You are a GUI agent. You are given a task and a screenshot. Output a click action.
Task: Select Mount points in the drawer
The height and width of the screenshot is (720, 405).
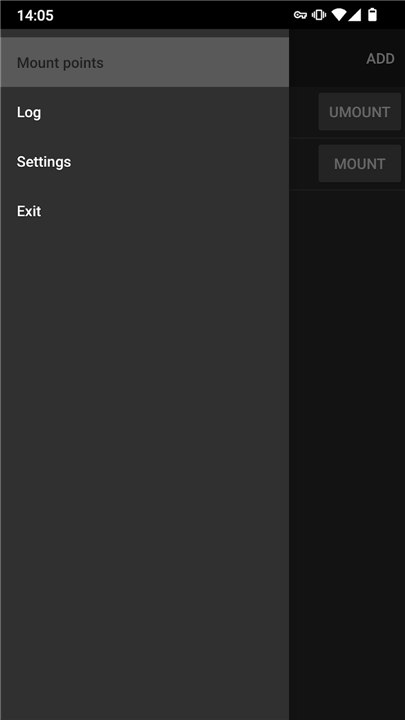point(144,62)
